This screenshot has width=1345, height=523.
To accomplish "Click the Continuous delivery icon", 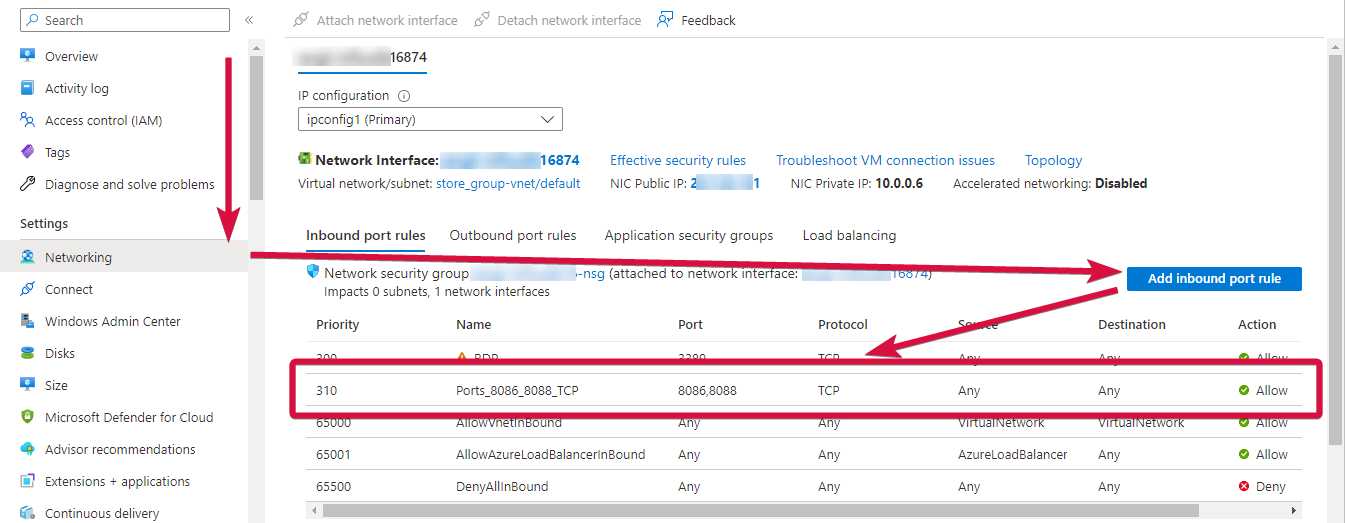I will 28,513.
